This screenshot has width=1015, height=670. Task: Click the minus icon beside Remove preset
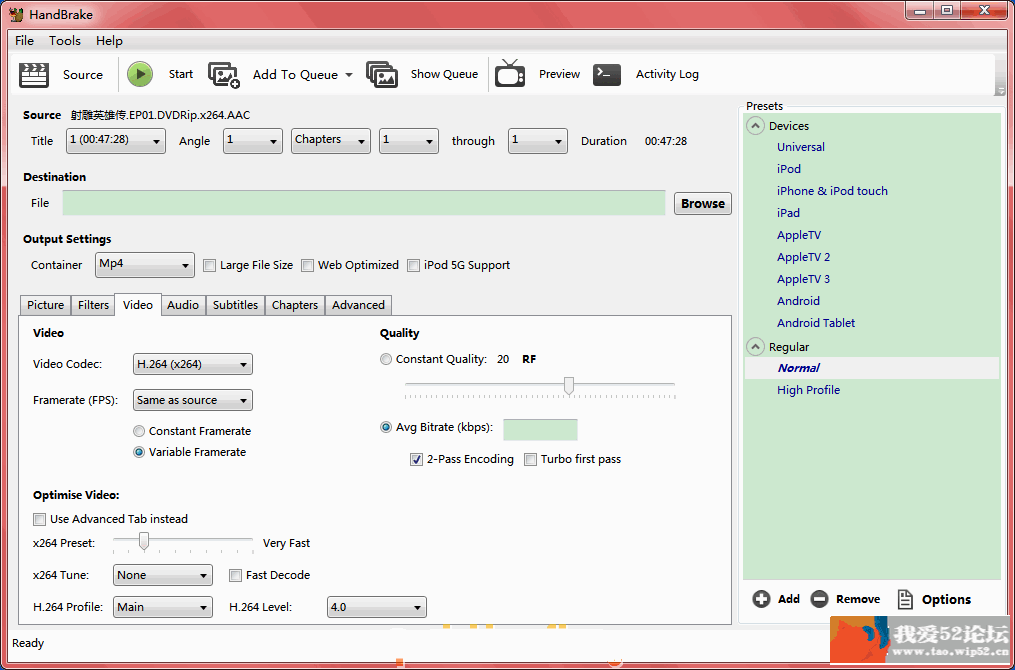pos(820,599)
